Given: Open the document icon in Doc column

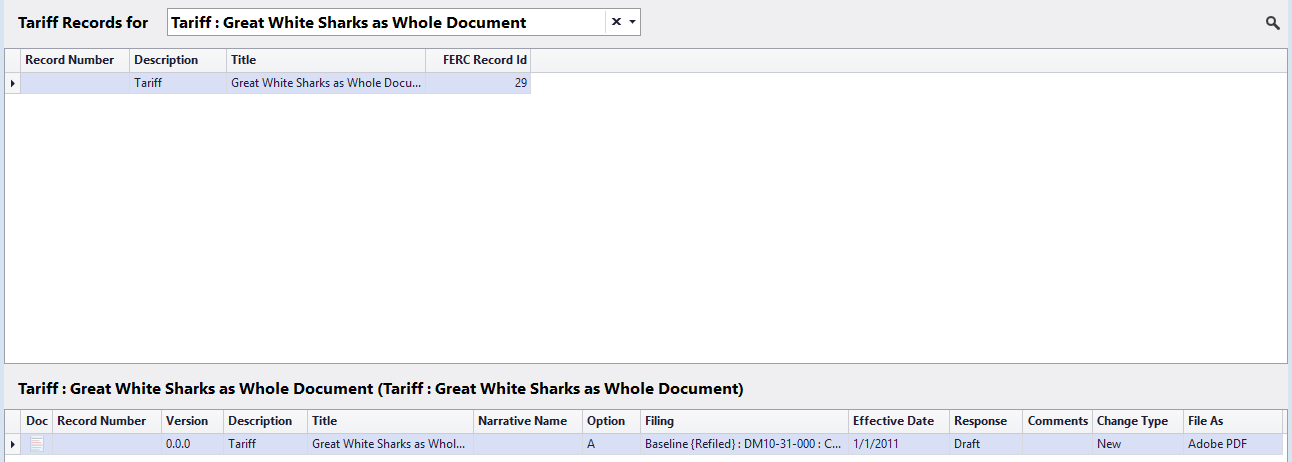Looking at the screenshot, I should click(37, 444).
